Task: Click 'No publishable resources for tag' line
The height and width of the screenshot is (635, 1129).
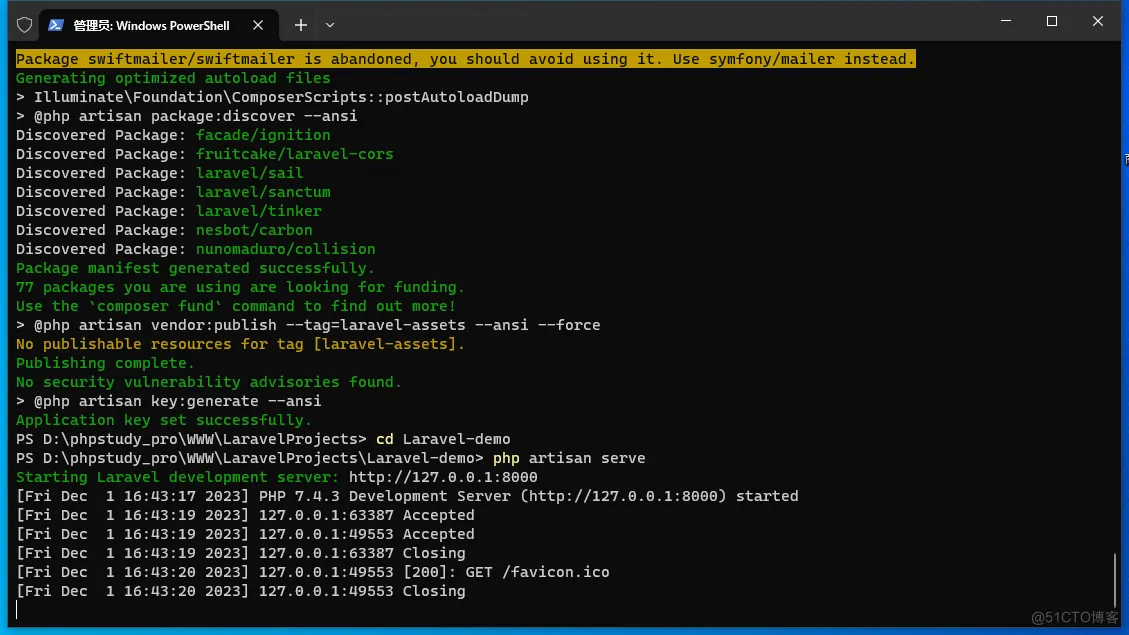Action: click(240, 344)
